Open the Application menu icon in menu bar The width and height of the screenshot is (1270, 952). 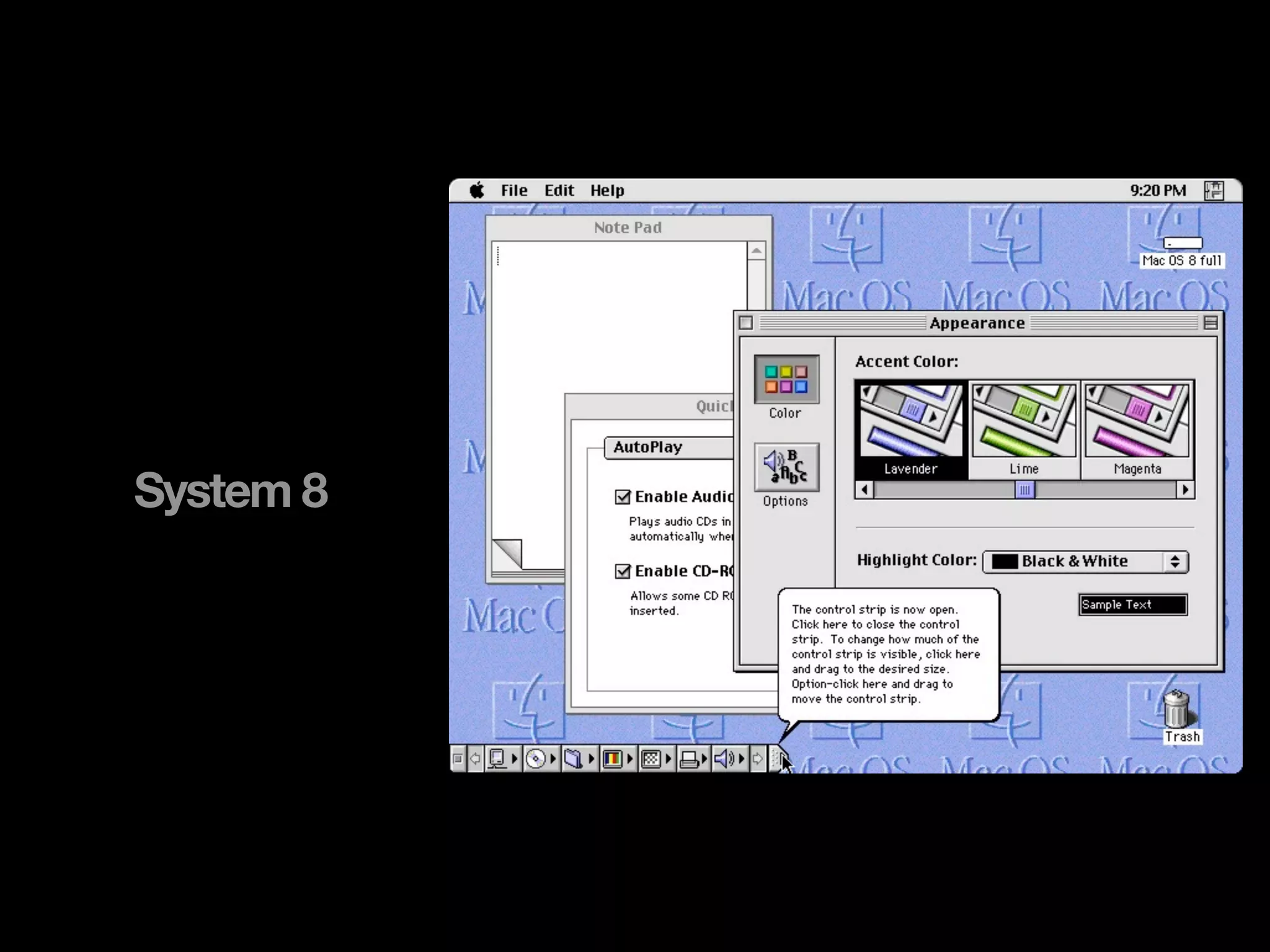(1214, 191)
